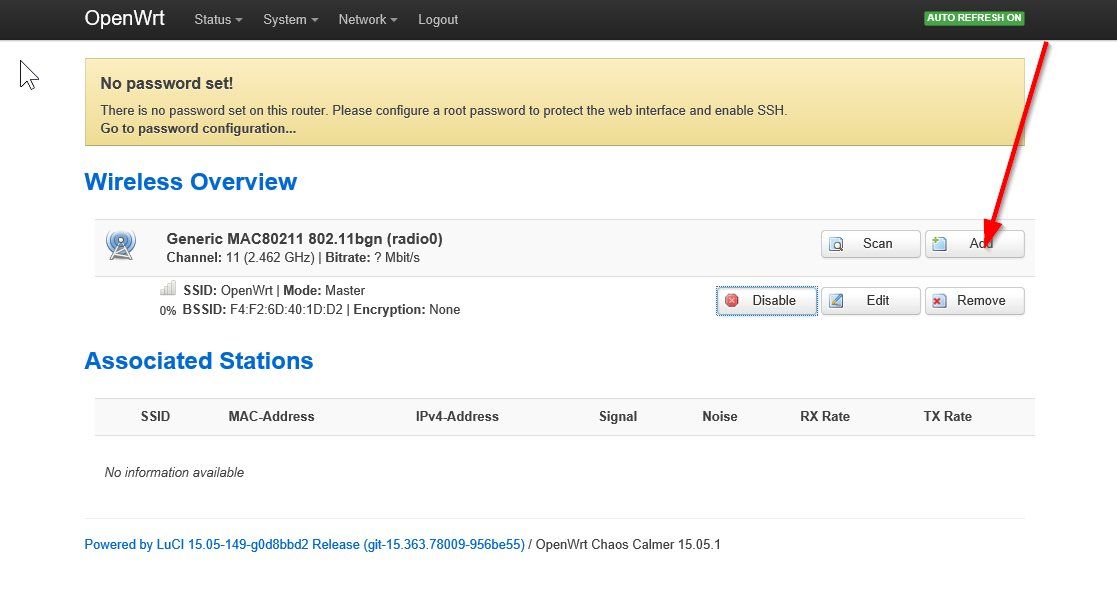Click the Associated Stations heading
Viewport: 1117px width, 607px height.
(199, 360)
